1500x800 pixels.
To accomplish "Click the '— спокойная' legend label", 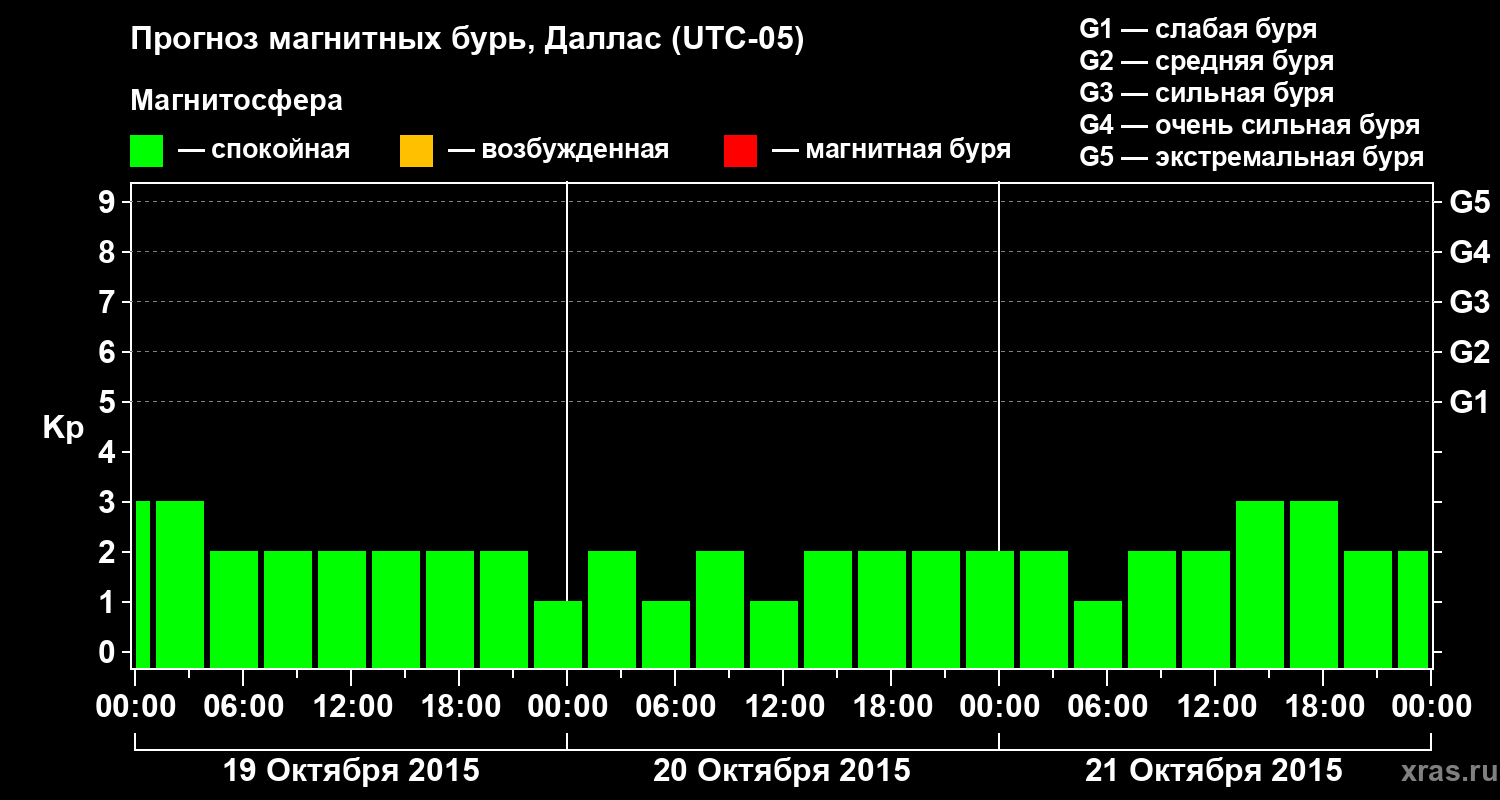I will click(x=264, y=150).
